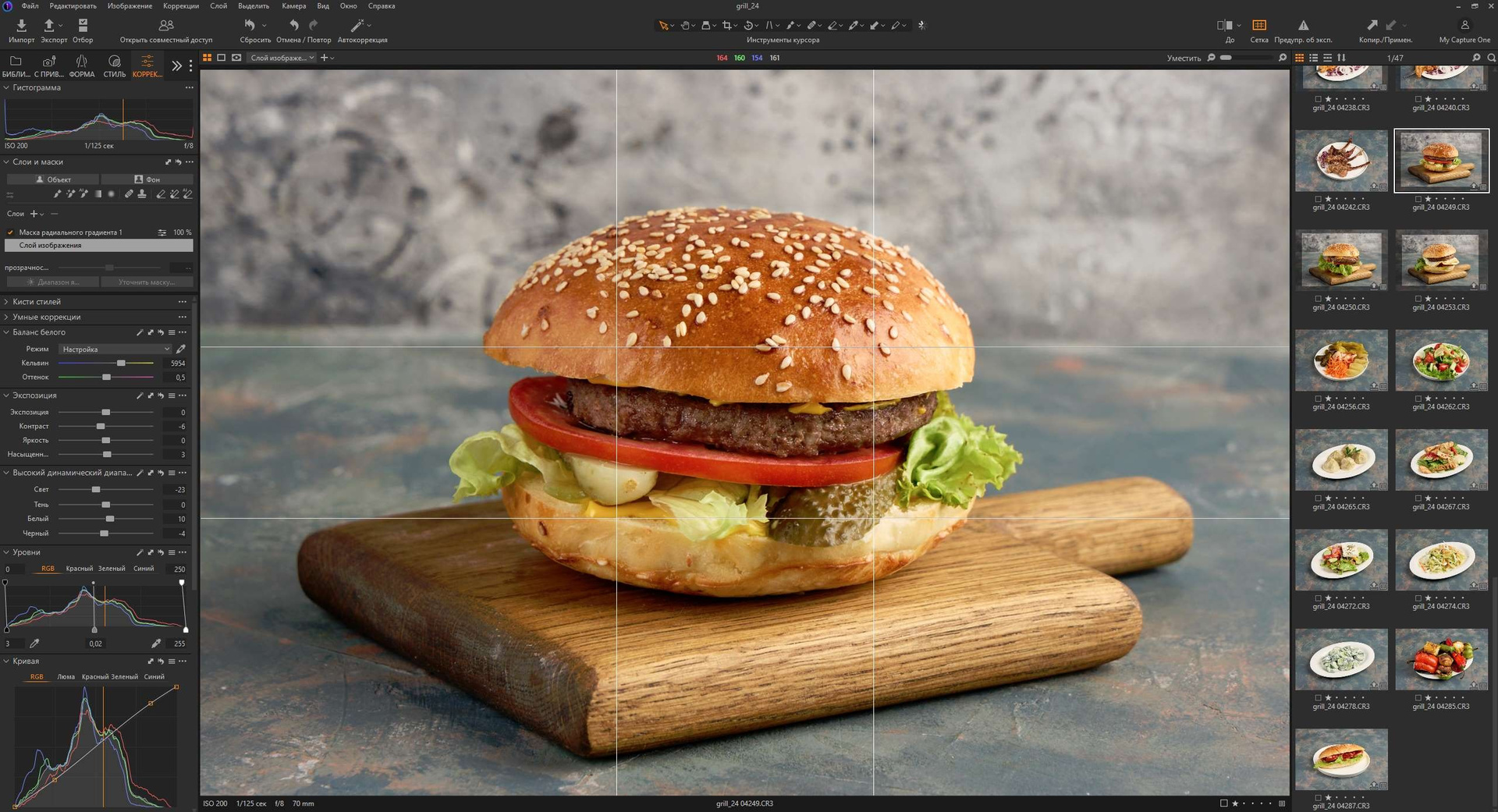This screenshot has width=1498, height=812.
Task: Toggle the Сетка grid overlay icon
Action: 1258,26
